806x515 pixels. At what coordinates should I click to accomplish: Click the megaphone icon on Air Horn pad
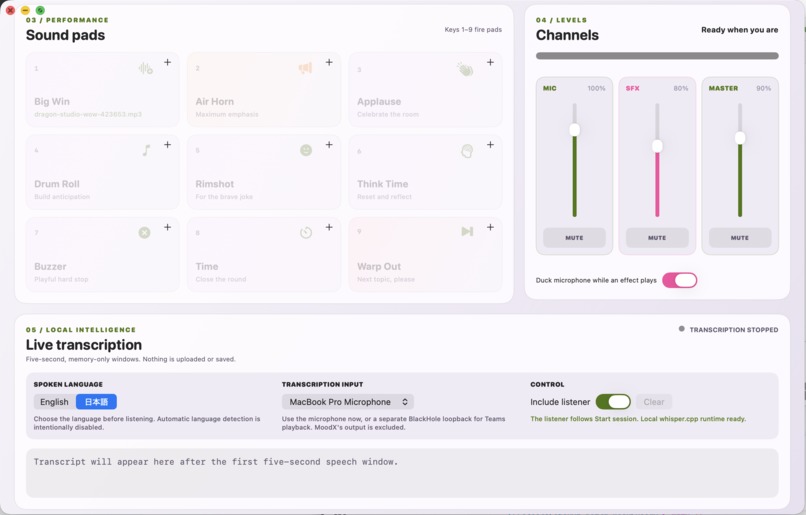(305, 68)
